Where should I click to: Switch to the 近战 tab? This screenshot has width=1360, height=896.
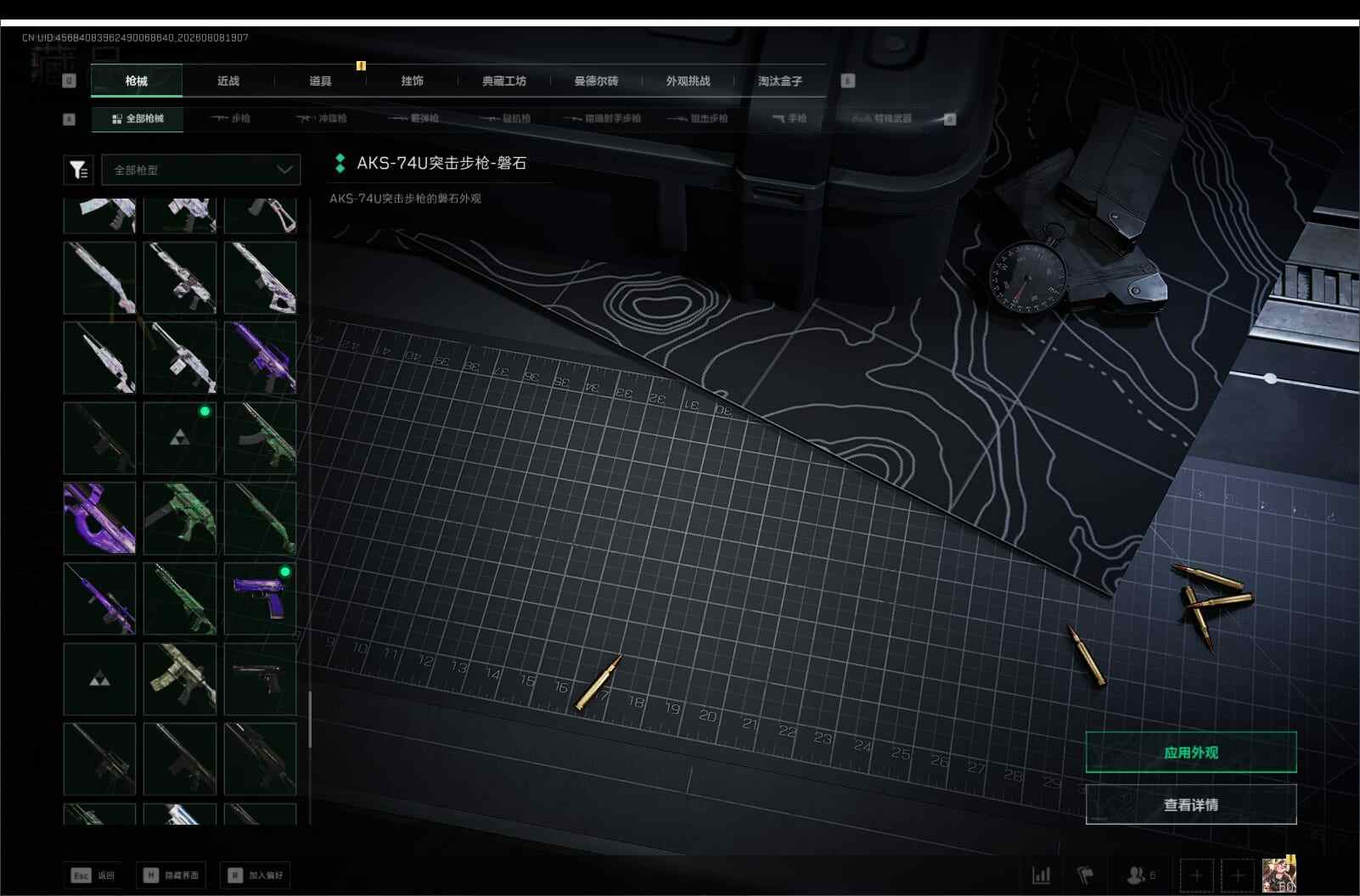[228, 81]
